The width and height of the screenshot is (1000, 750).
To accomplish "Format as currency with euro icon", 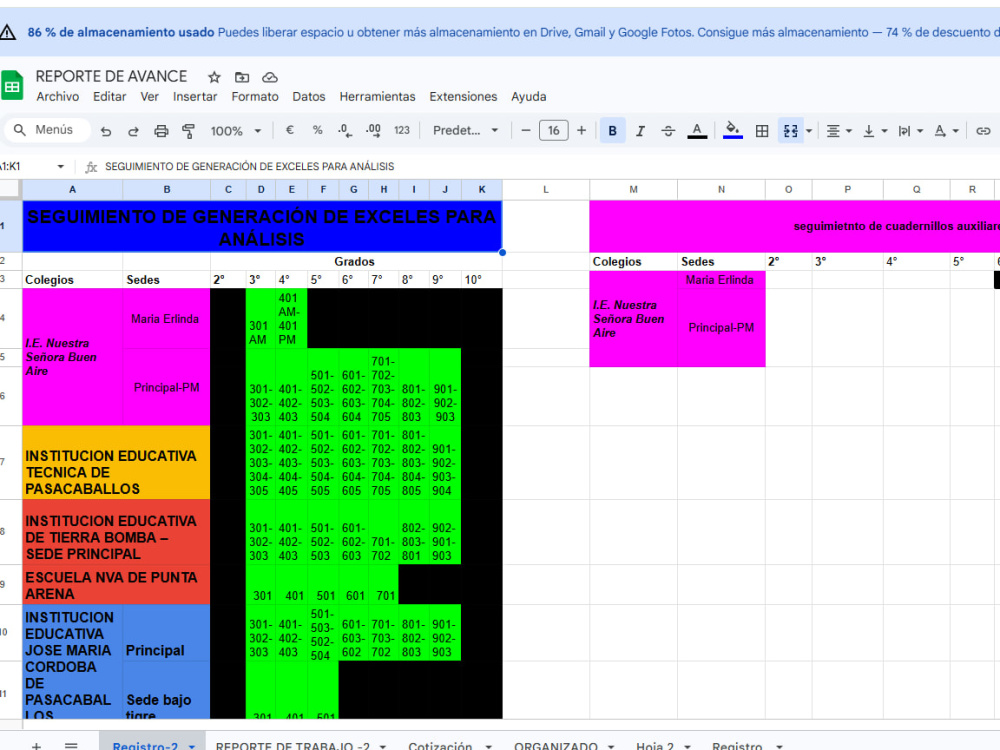I will [290, 130].
